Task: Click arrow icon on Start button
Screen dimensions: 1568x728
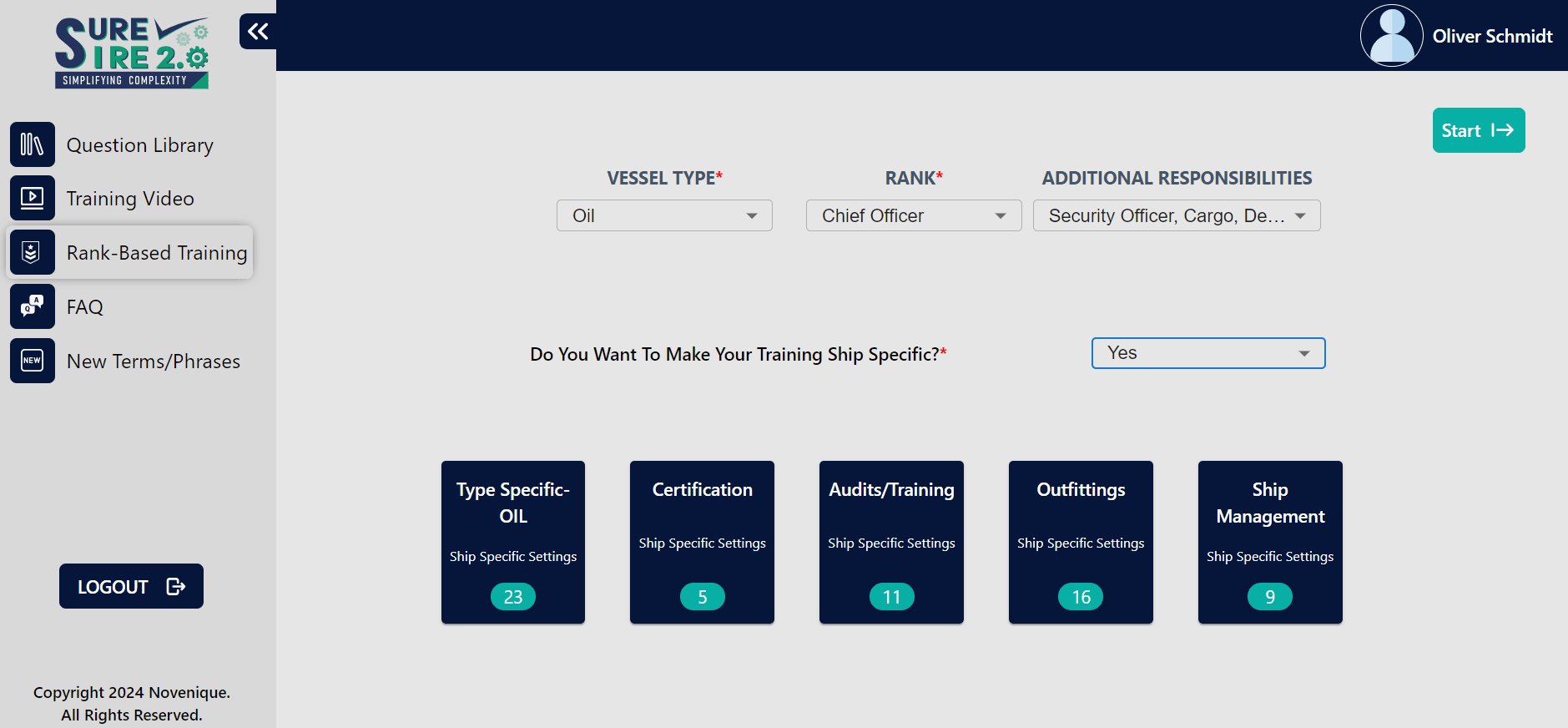Action: [x=1502, y=130]
